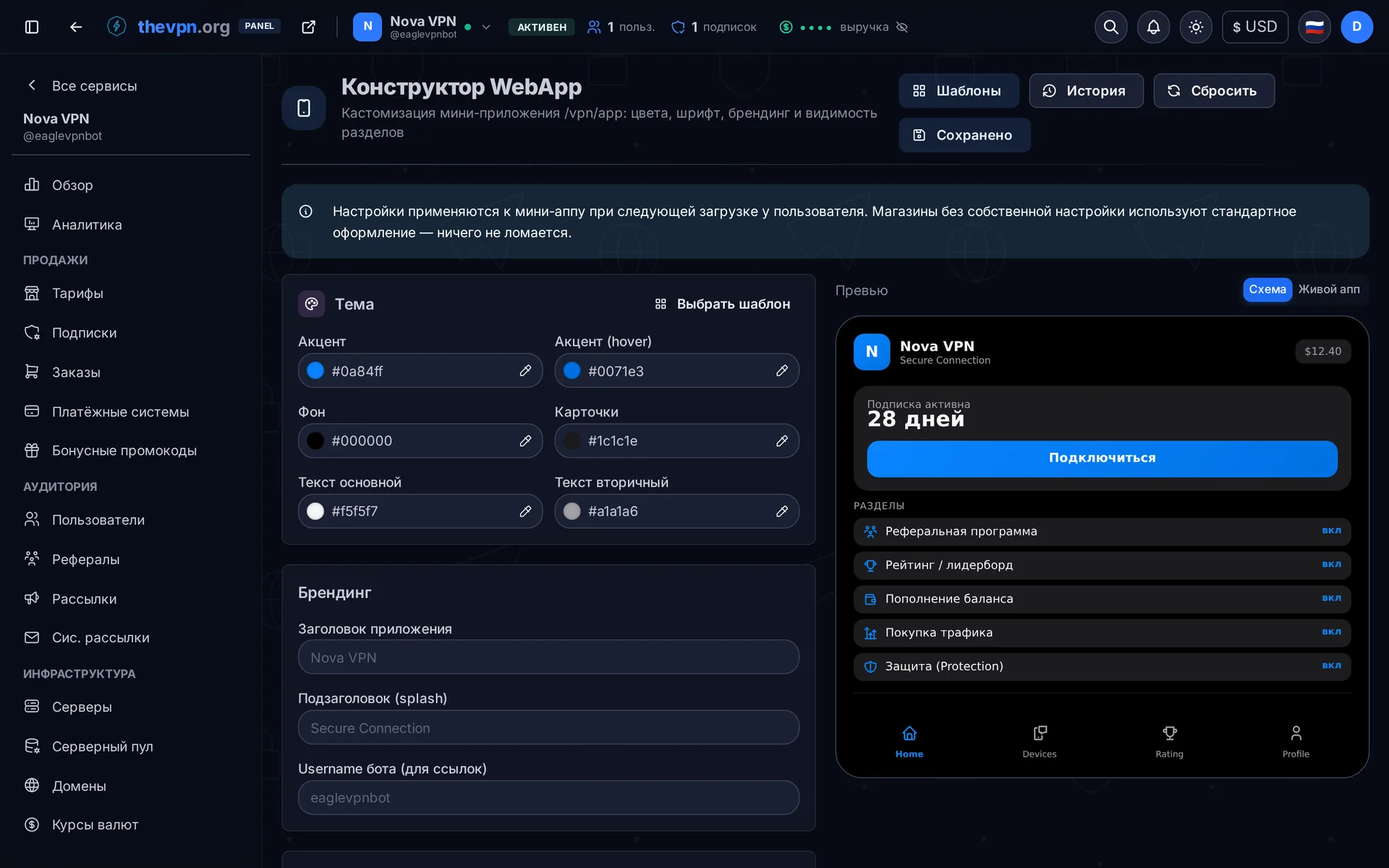Screen dimensions: 1389x868
Task: Click the Акцент (hover) swatch #0071e3
Action: 572,371
